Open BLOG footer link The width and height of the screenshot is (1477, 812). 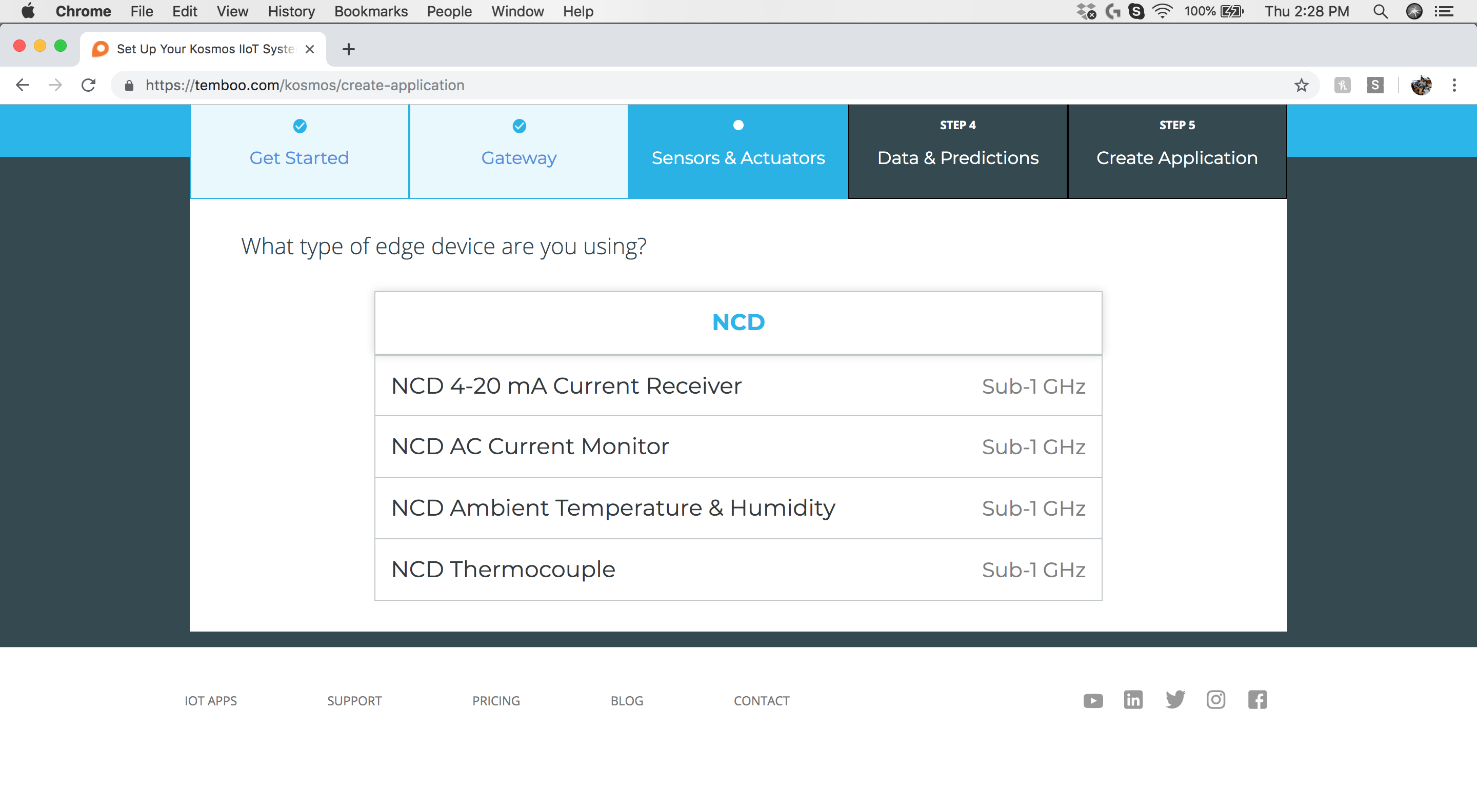[x=627, y=700]
